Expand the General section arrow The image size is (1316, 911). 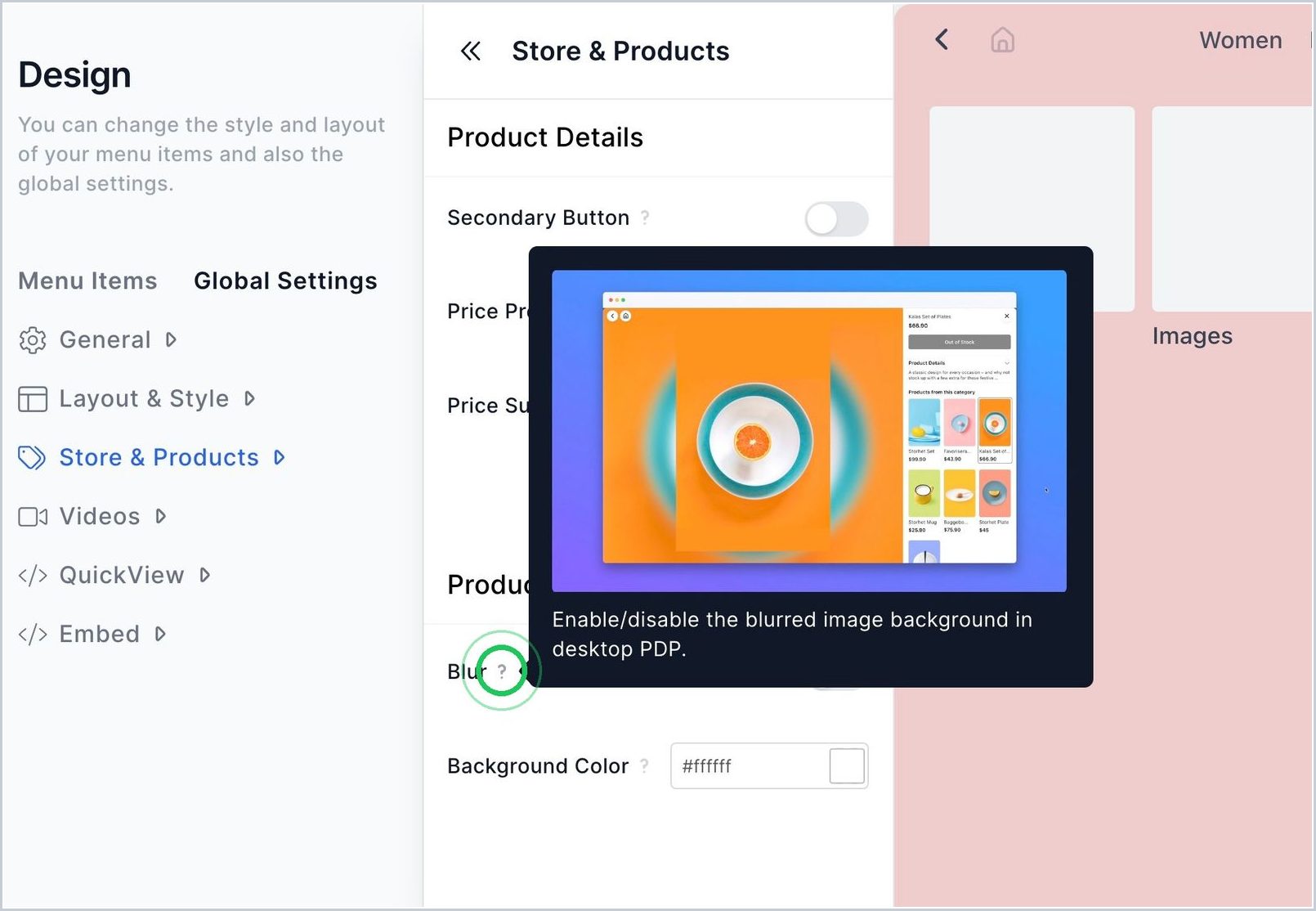pyautogui.click(x=171, y=339)
